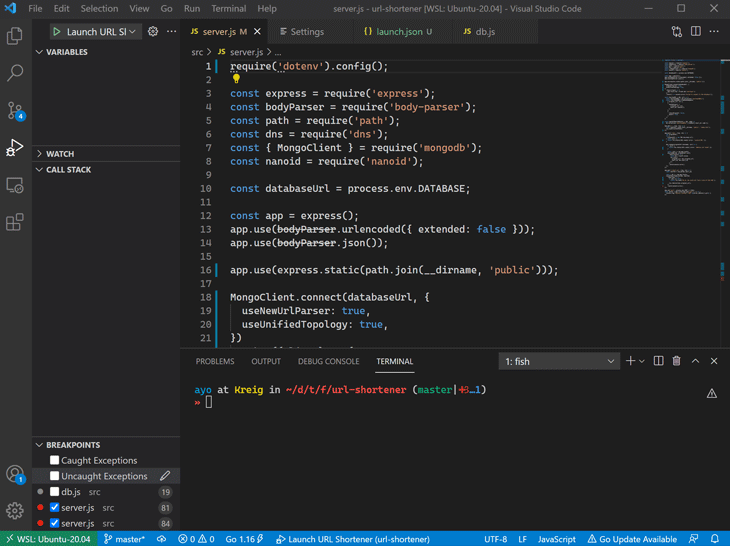This screenshot has height=546, width=730.
Task: Open the Terminal menu
Action: (229, 8)
